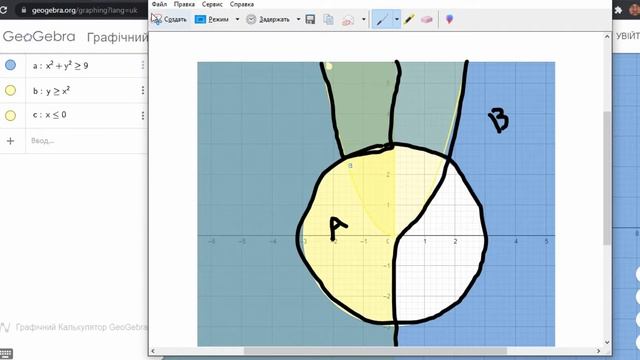640x360 pixels.
Task: Toggle visibility circle of inequality a
Action: [x=11, y=65]
